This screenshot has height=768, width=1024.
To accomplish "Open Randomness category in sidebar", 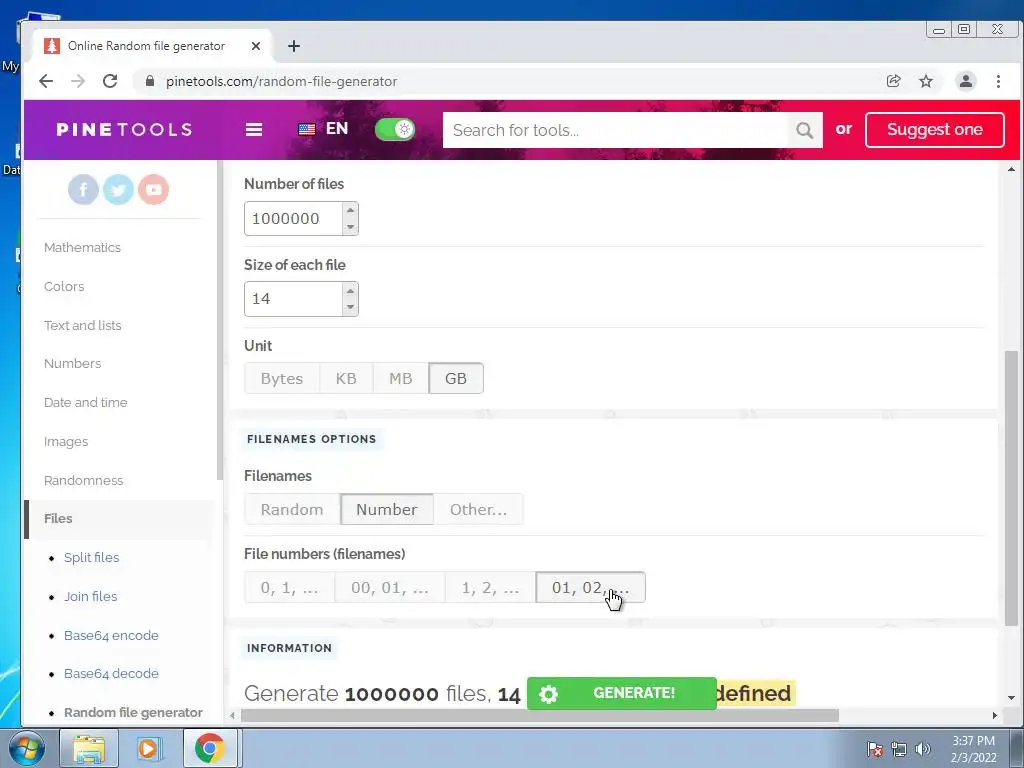I will (x=84, y=481).
